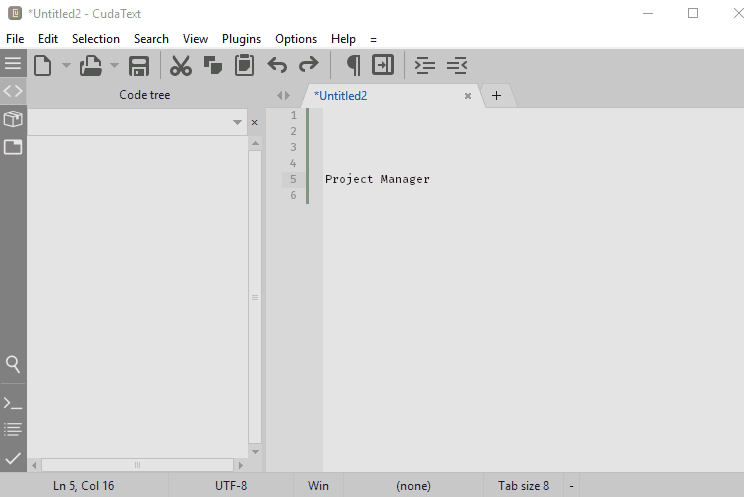Open the Console panel sidebar icon
Screen dimensions: 744x497
point(13,403)
